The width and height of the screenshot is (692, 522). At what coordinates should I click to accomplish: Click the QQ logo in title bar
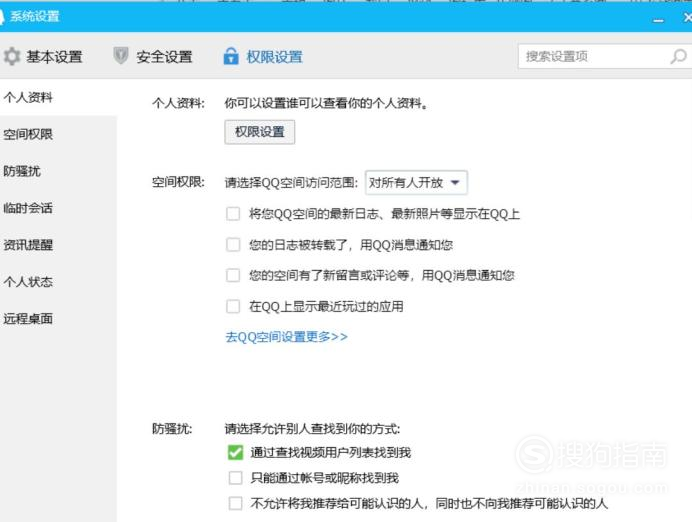coord(2,16)
